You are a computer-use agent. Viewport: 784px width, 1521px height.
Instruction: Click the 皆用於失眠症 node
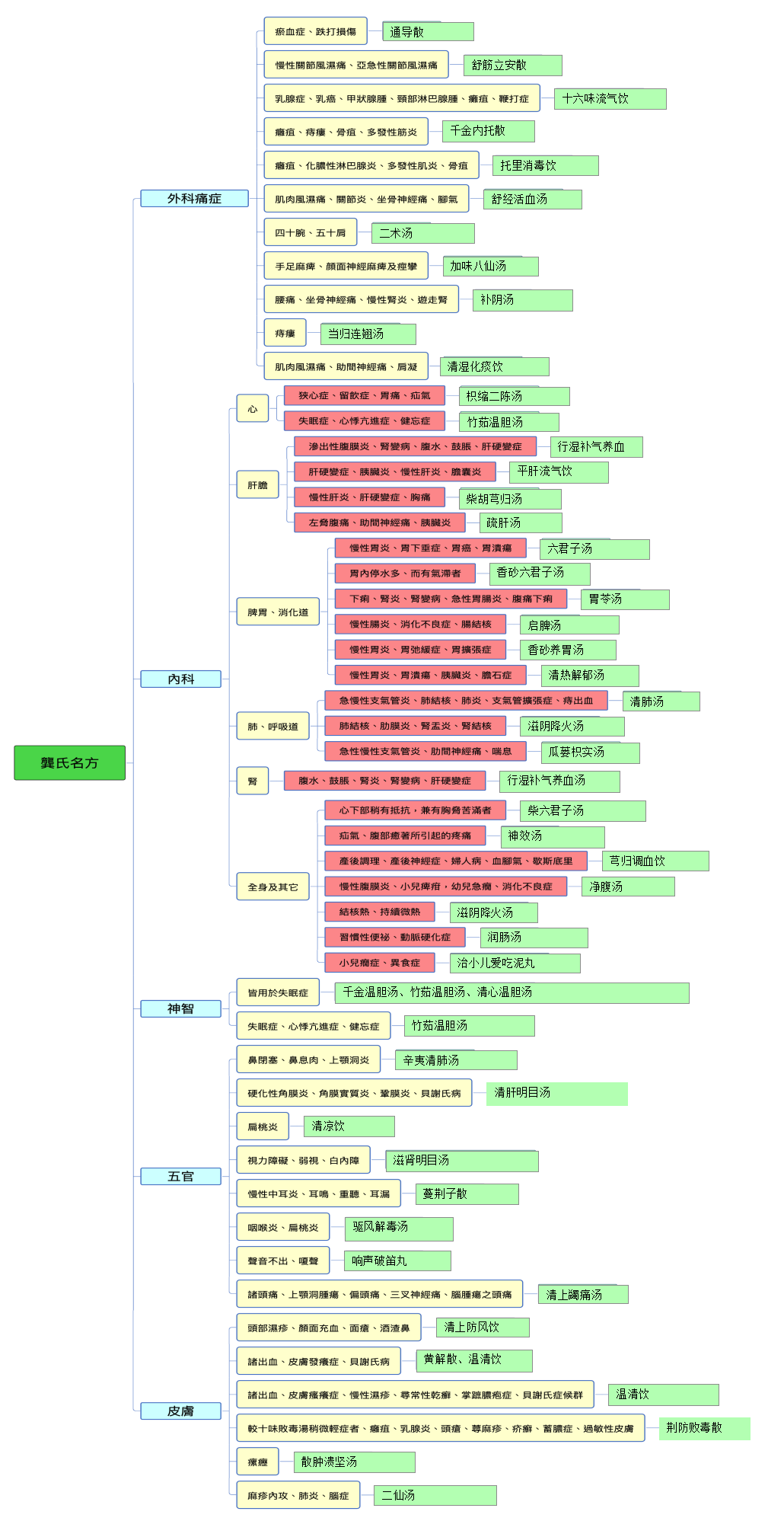coord(278,992)
